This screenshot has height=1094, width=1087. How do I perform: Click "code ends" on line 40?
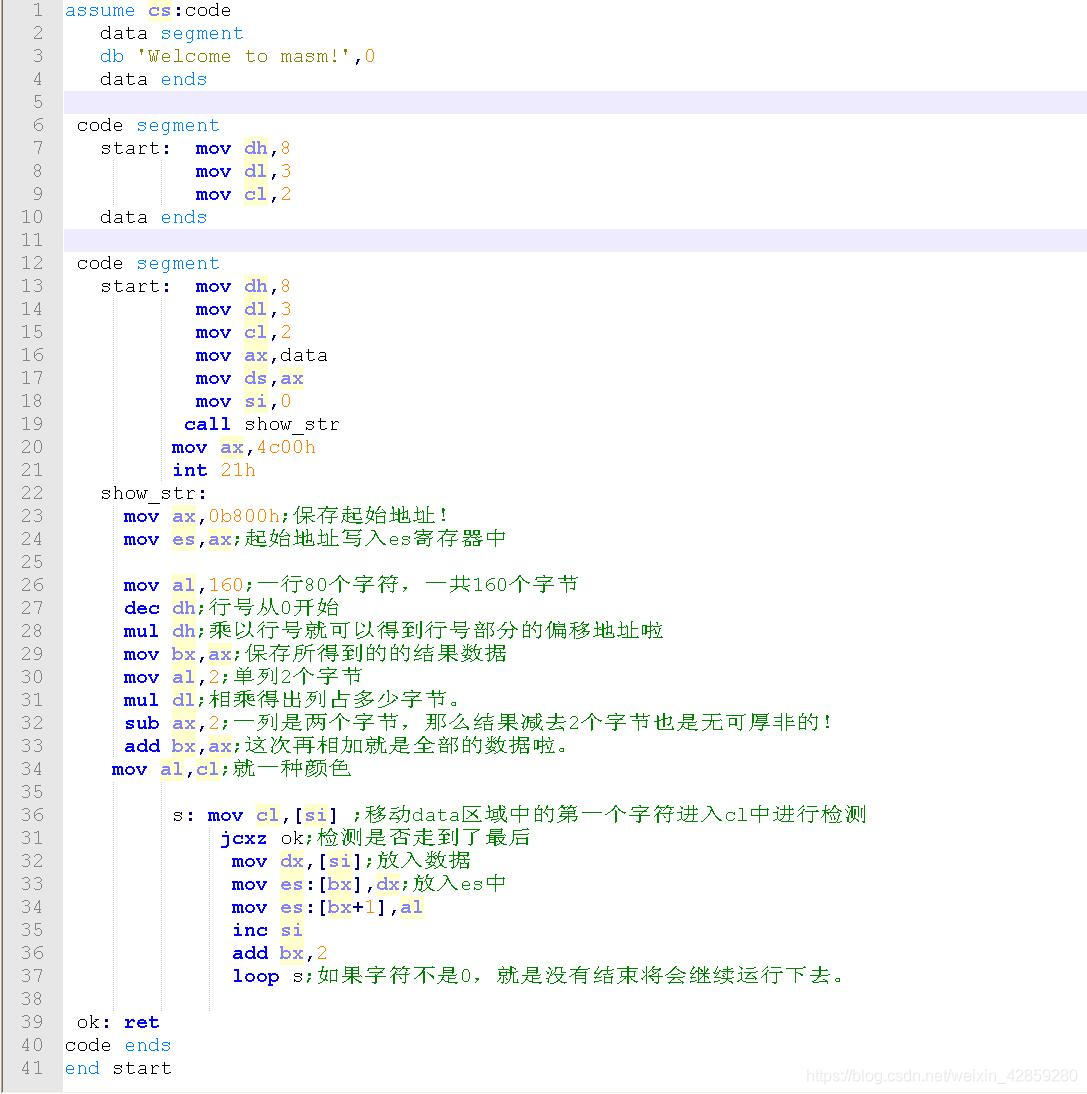tap(118, 1045)
